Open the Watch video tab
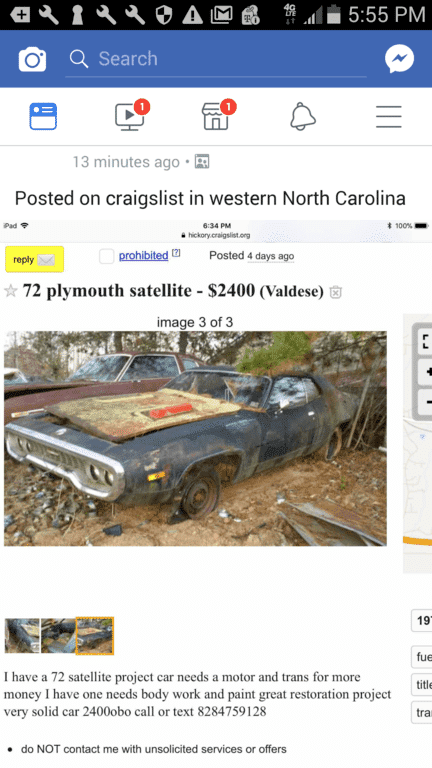432x768 pixels. [x=130, y=116]
